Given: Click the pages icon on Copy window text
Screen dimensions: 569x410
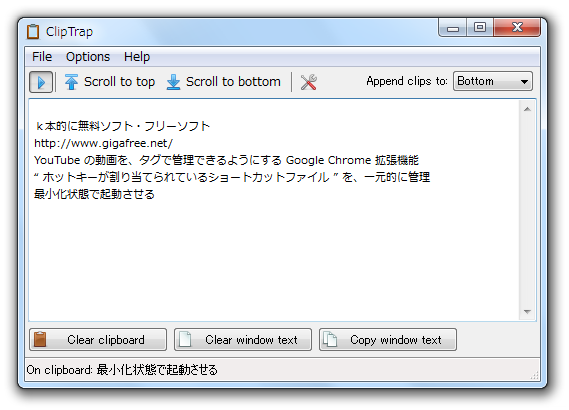Looking at the screenshot, I should coord(330,340).
